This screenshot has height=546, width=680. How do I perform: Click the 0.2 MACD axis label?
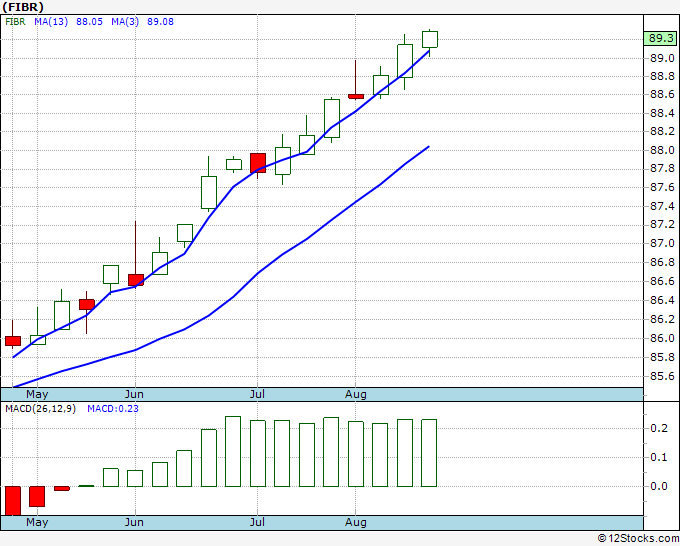tap(659, 428)
